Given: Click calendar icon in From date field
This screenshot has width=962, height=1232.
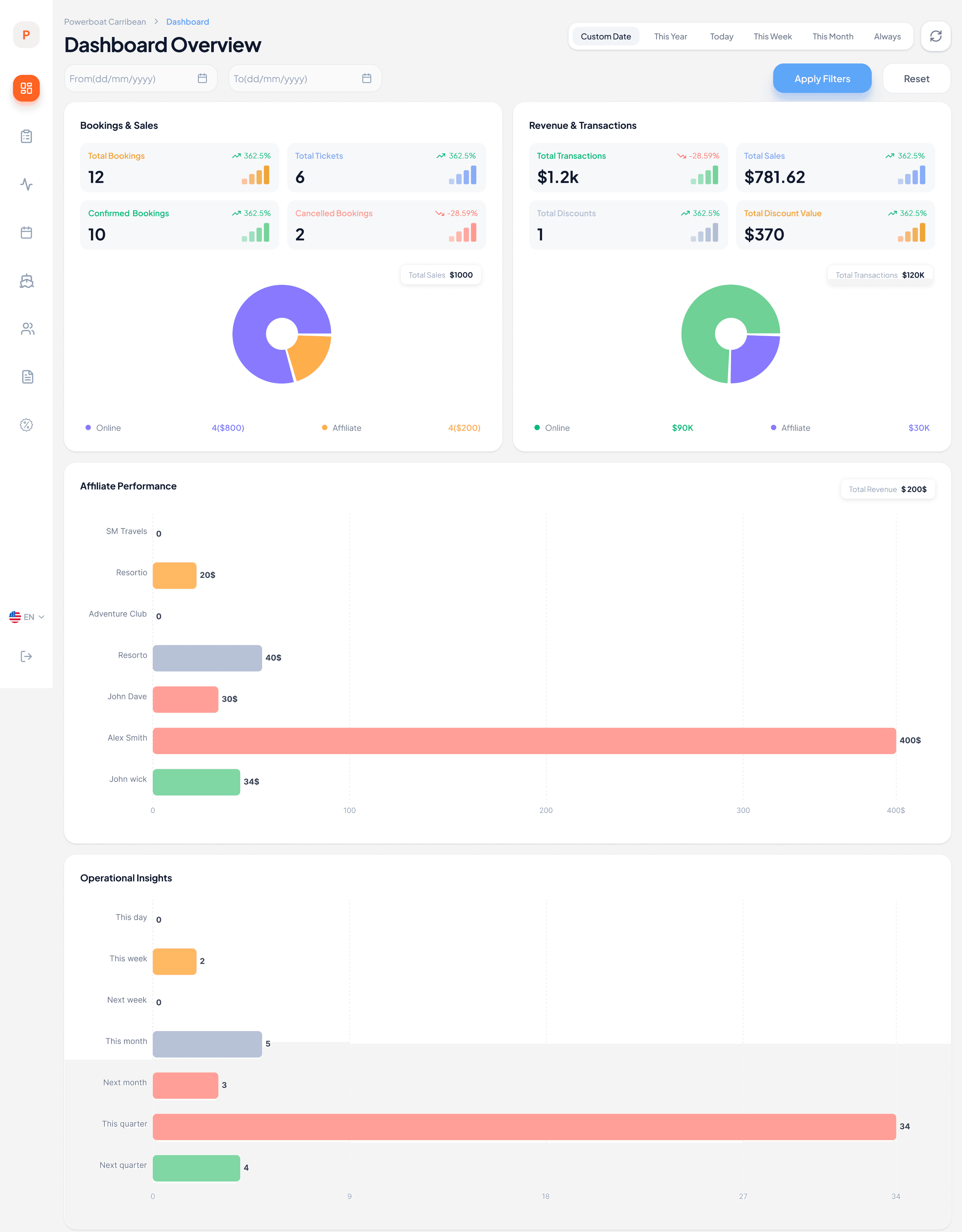Looking at the screenshot, I should [x=202, y=79].
